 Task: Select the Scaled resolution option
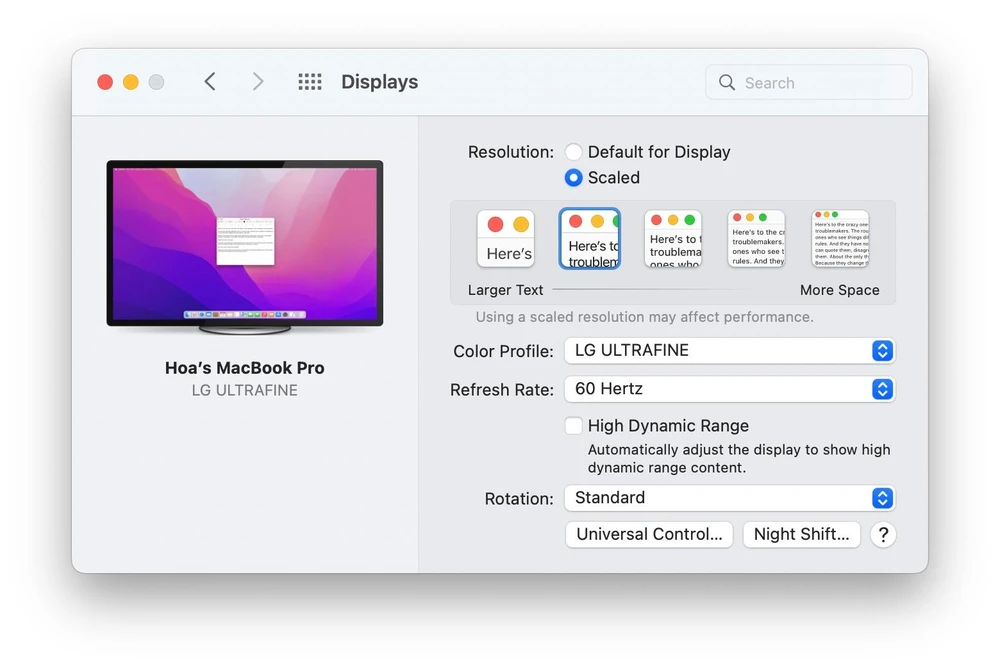coord(574,178)
